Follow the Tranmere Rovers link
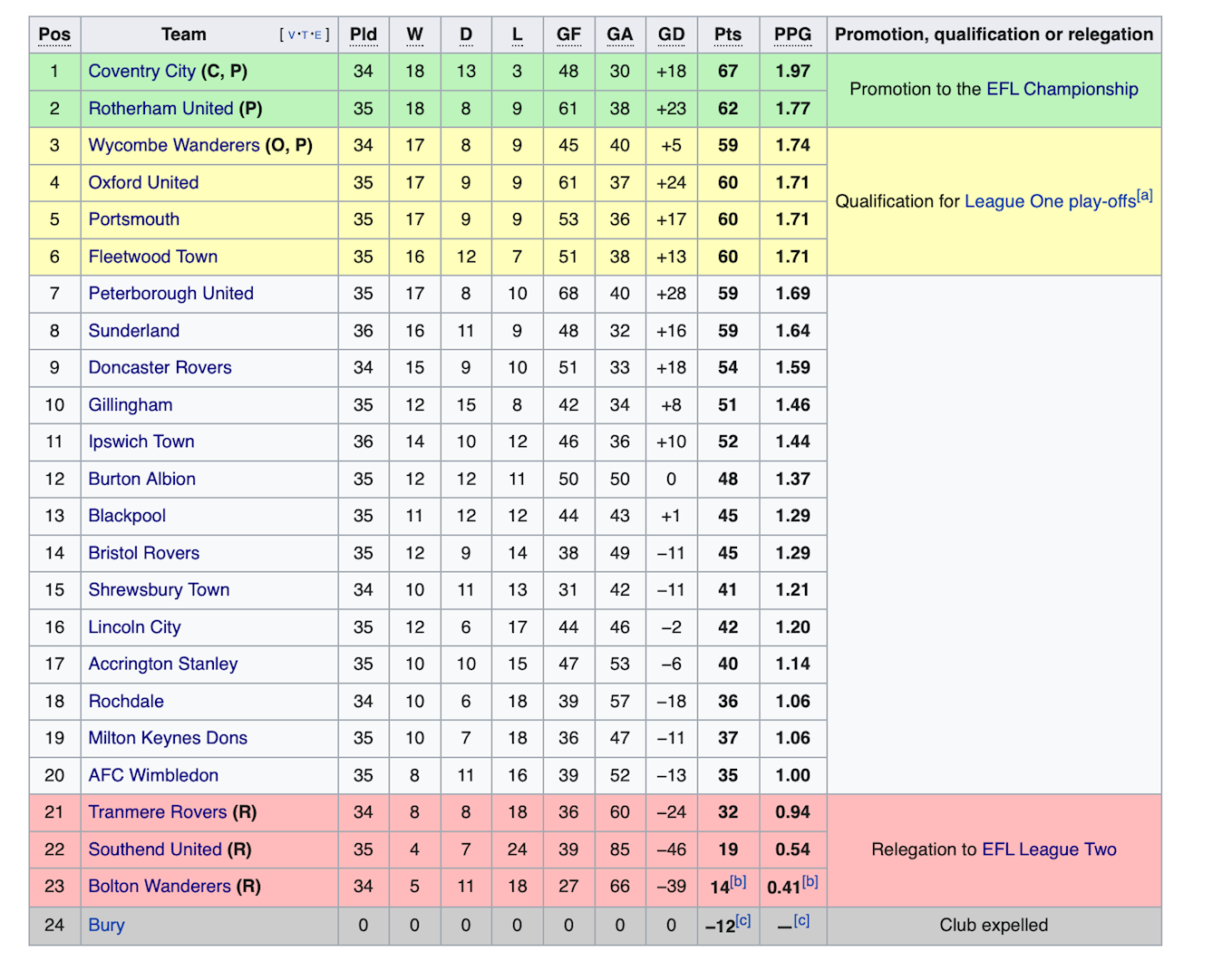The height and width of the screenshot is (961, 1232). 158,812
